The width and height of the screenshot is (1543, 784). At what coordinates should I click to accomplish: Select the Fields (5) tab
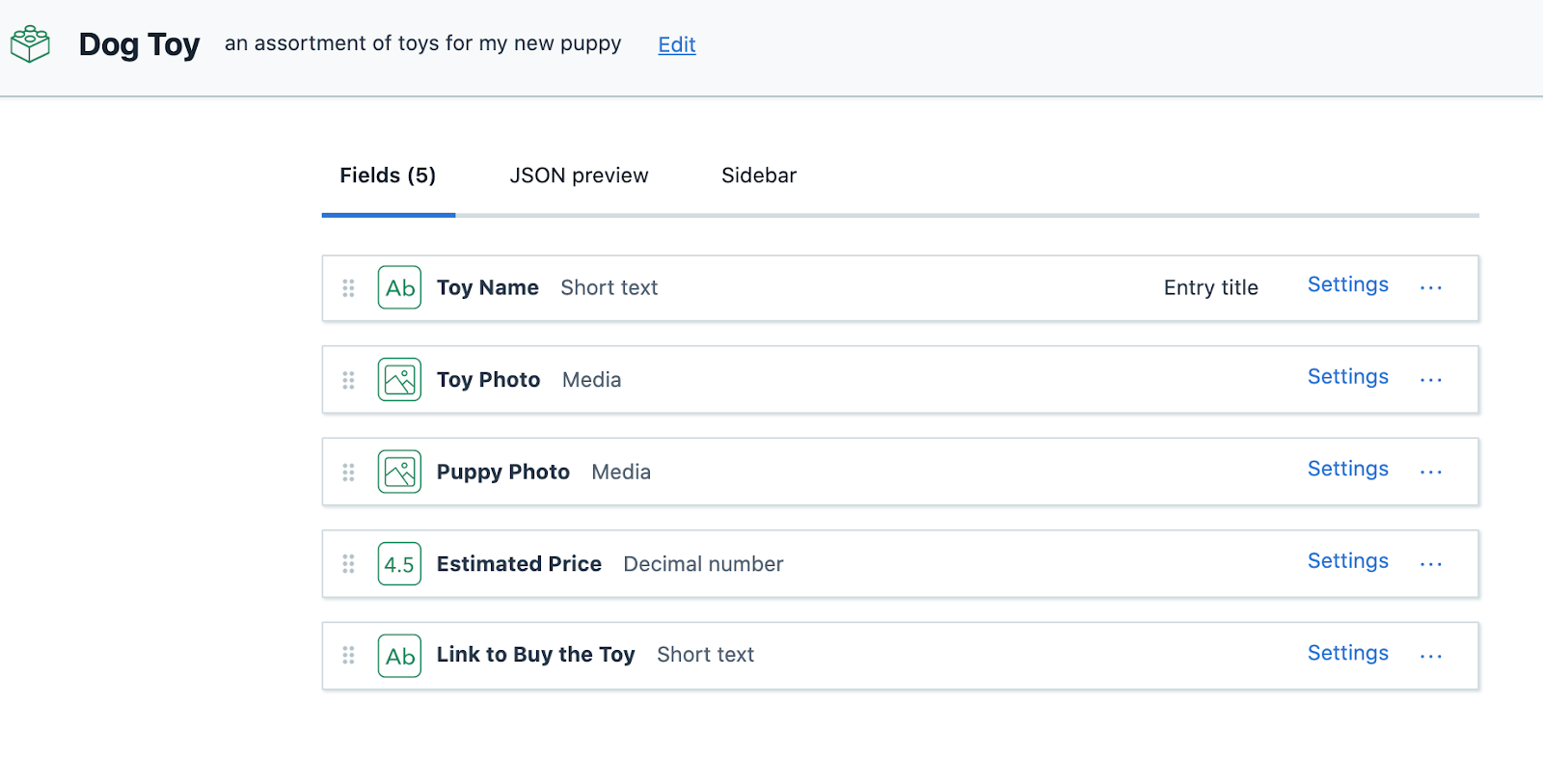click(388, 176)
